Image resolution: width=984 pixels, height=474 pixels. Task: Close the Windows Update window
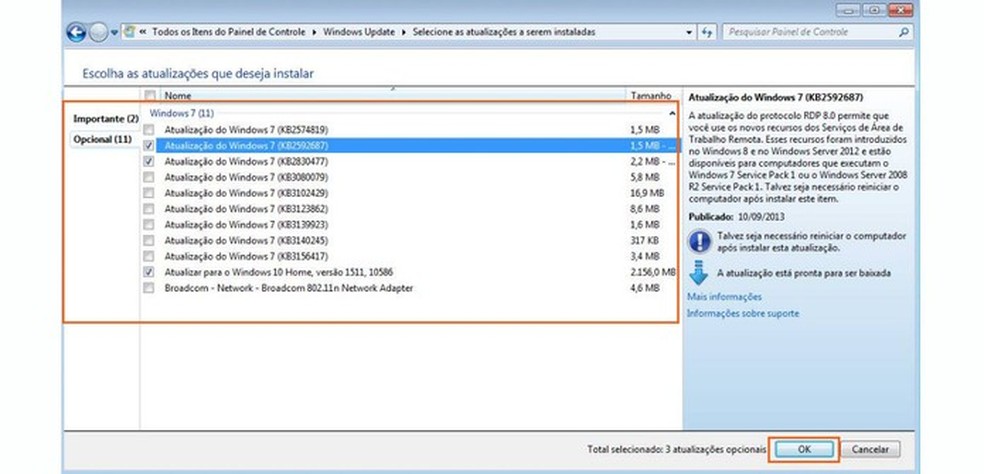click(x=900, y=10)
